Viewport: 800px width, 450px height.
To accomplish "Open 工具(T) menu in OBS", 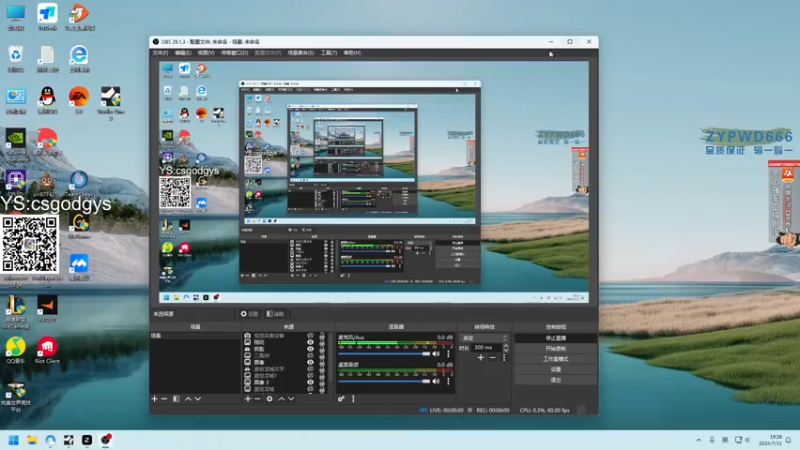I will click(329, 53).
